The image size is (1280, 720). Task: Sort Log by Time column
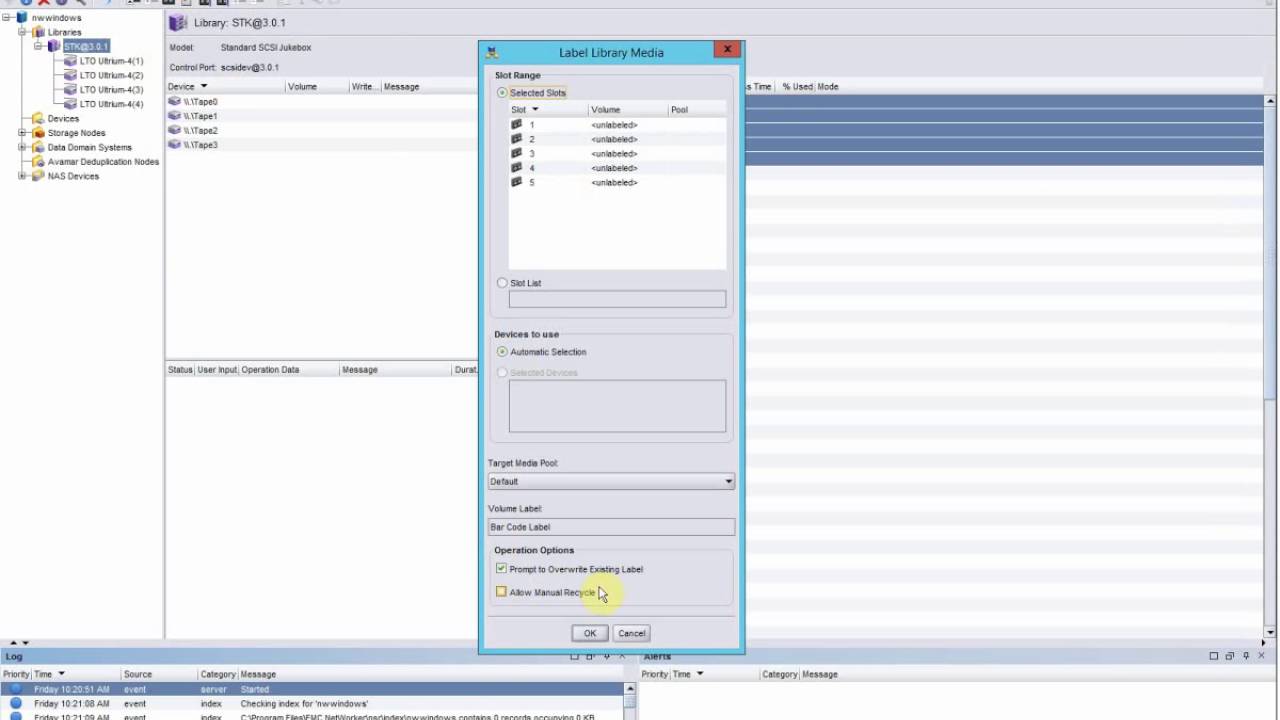75,674
